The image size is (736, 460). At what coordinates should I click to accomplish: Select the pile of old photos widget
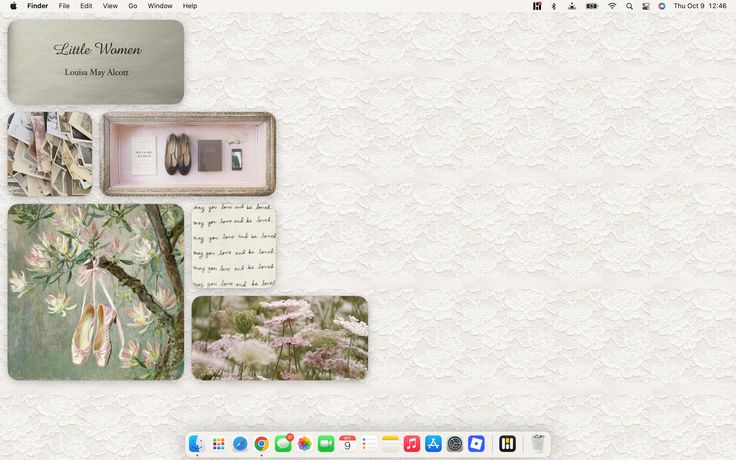pyautogui.click(x=50, y=153)
